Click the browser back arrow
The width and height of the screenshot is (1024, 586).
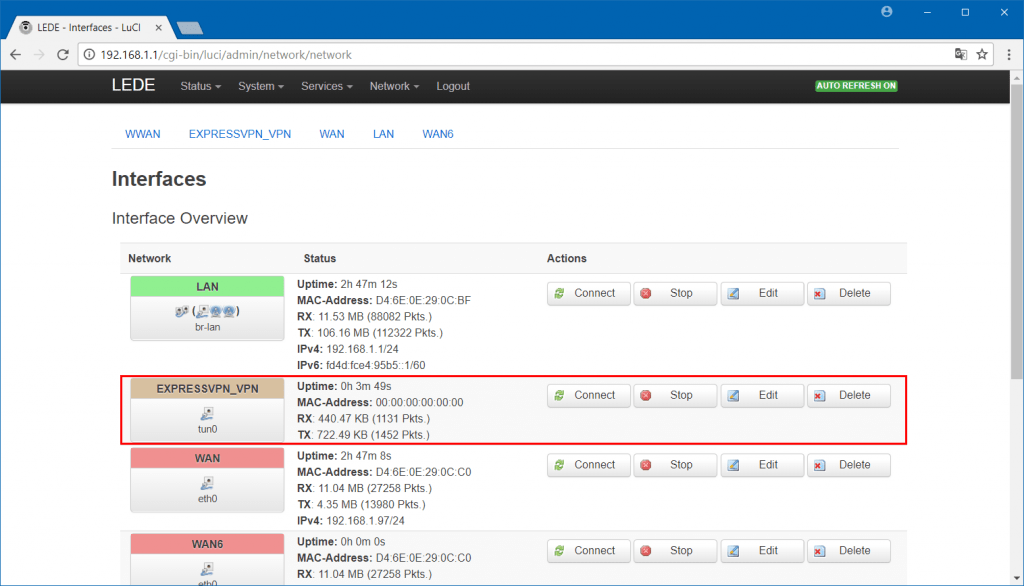15,54
